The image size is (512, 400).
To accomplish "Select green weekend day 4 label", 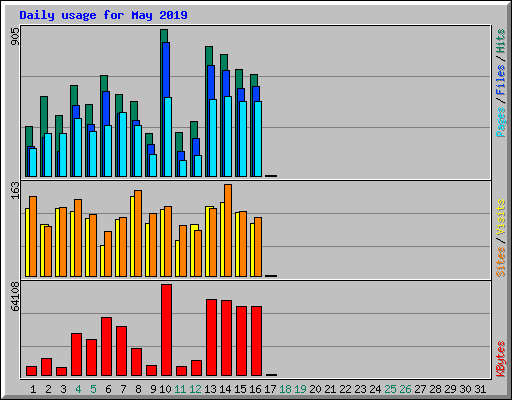I will click(78, 389).
